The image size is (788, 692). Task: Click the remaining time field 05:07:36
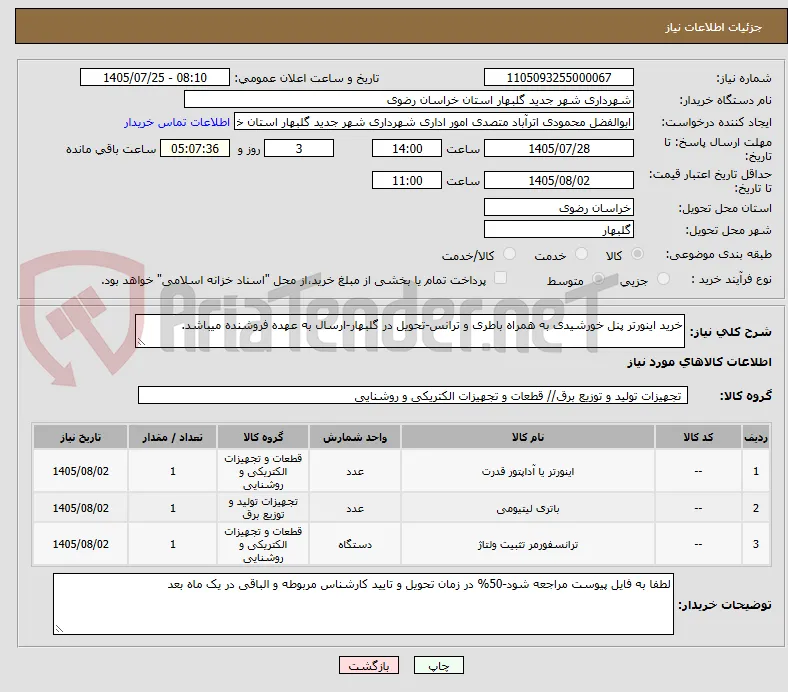(195, 148)
